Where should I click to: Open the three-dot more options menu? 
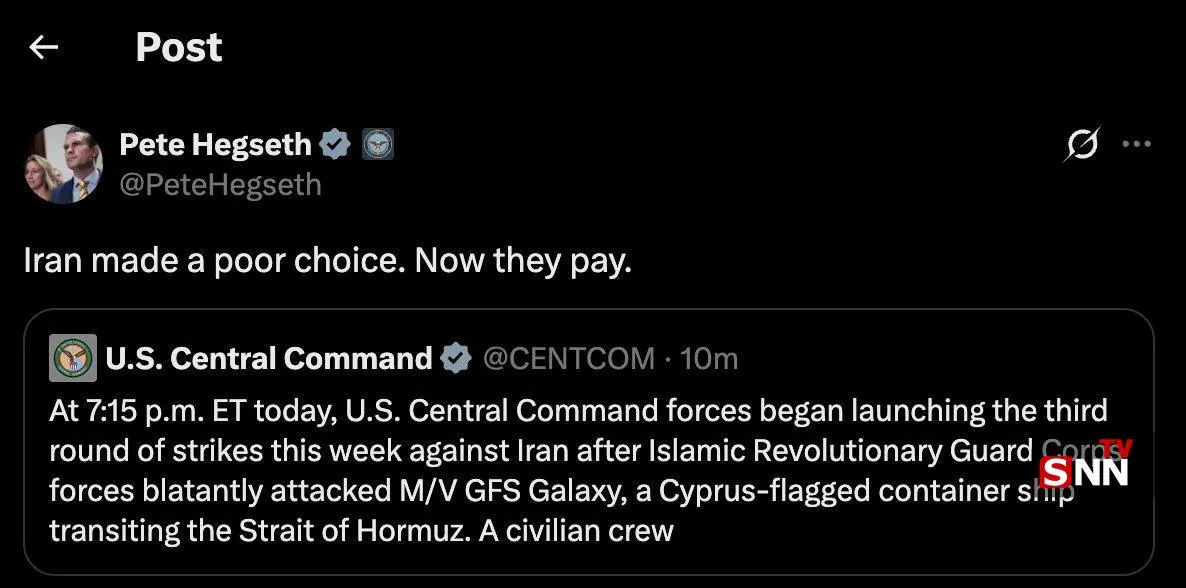(1137, 143)
